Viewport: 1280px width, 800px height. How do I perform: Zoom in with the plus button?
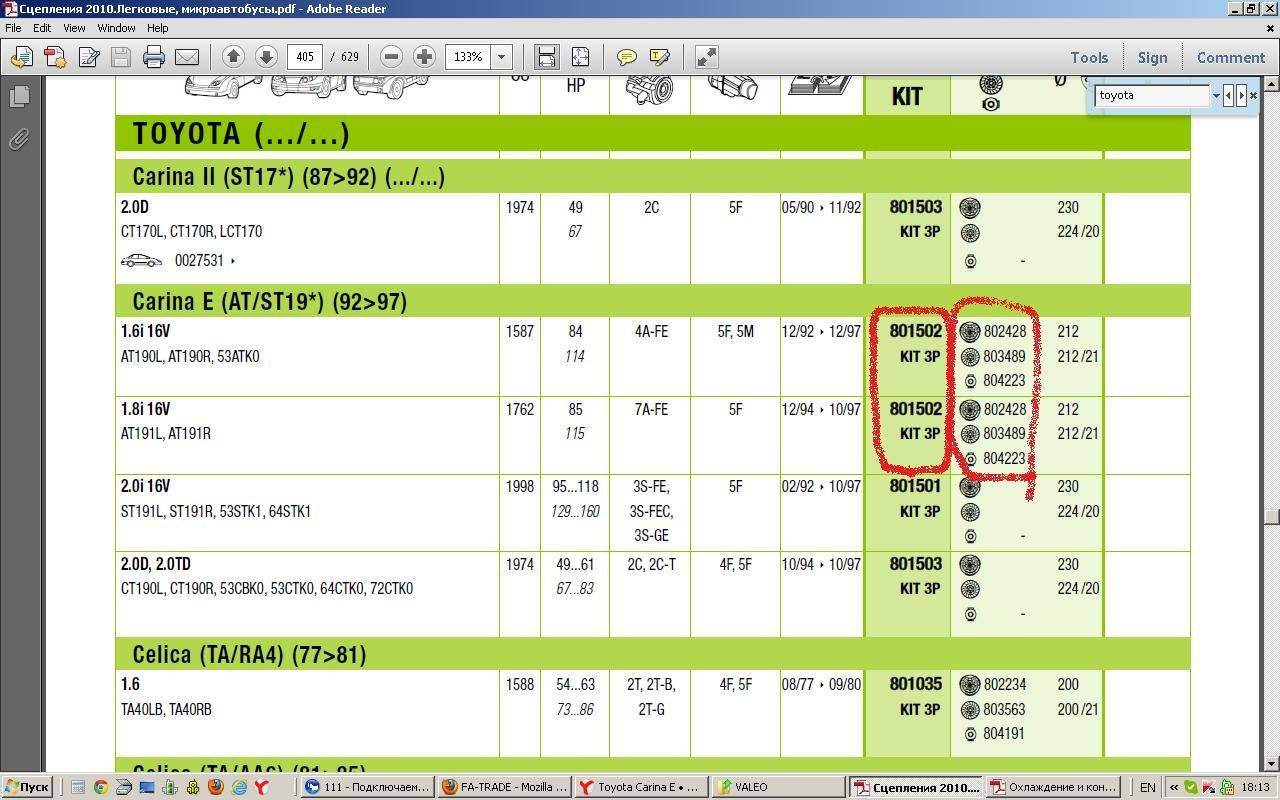[x=424, y=57]
